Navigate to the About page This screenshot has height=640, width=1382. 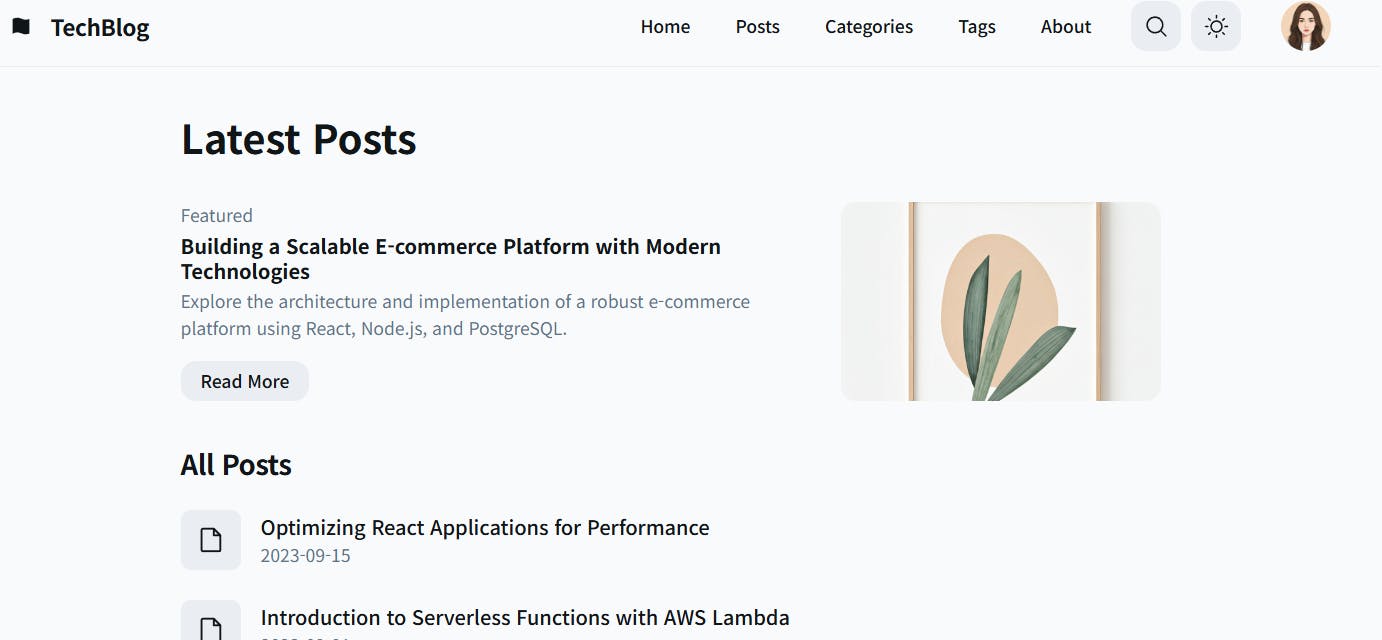pyautogui.click(x=1065, y=27)
